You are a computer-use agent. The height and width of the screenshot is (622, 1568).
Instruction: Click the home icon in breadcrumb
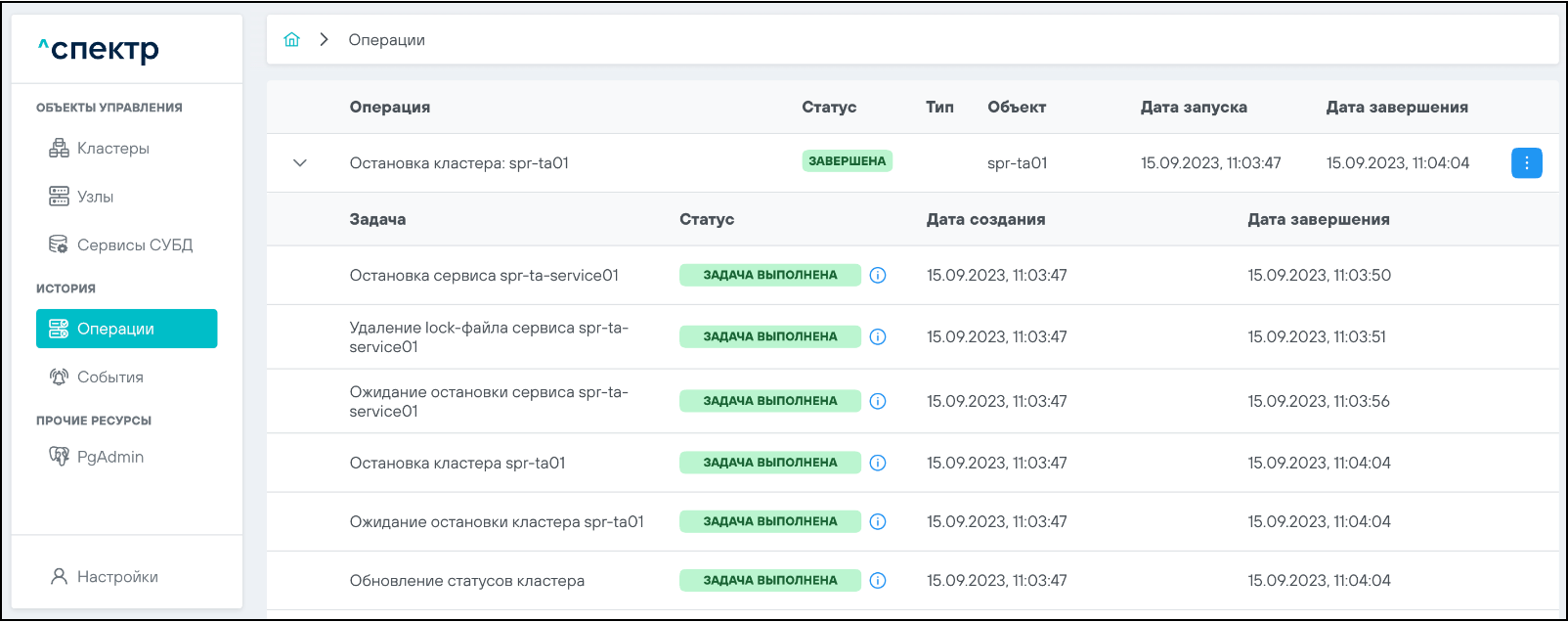pyautogui.click(x=291, y=40)
